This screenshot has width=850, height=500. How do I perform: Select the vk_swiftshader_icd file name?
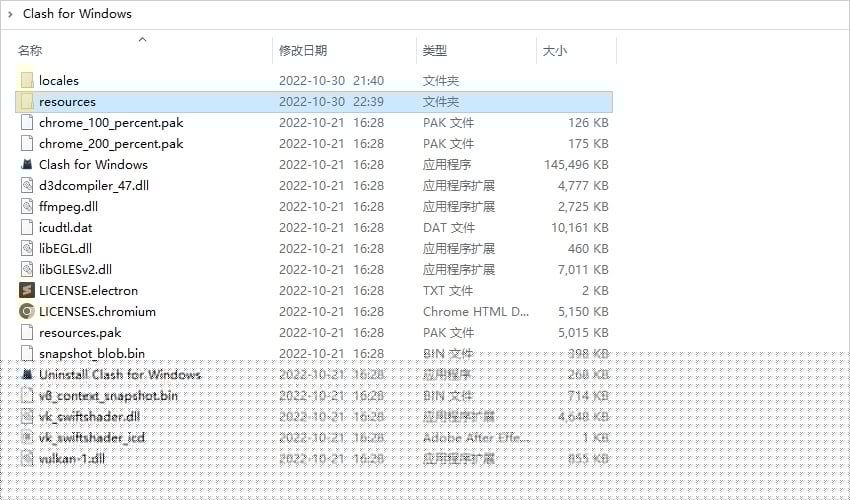click(x=92, y=438)
